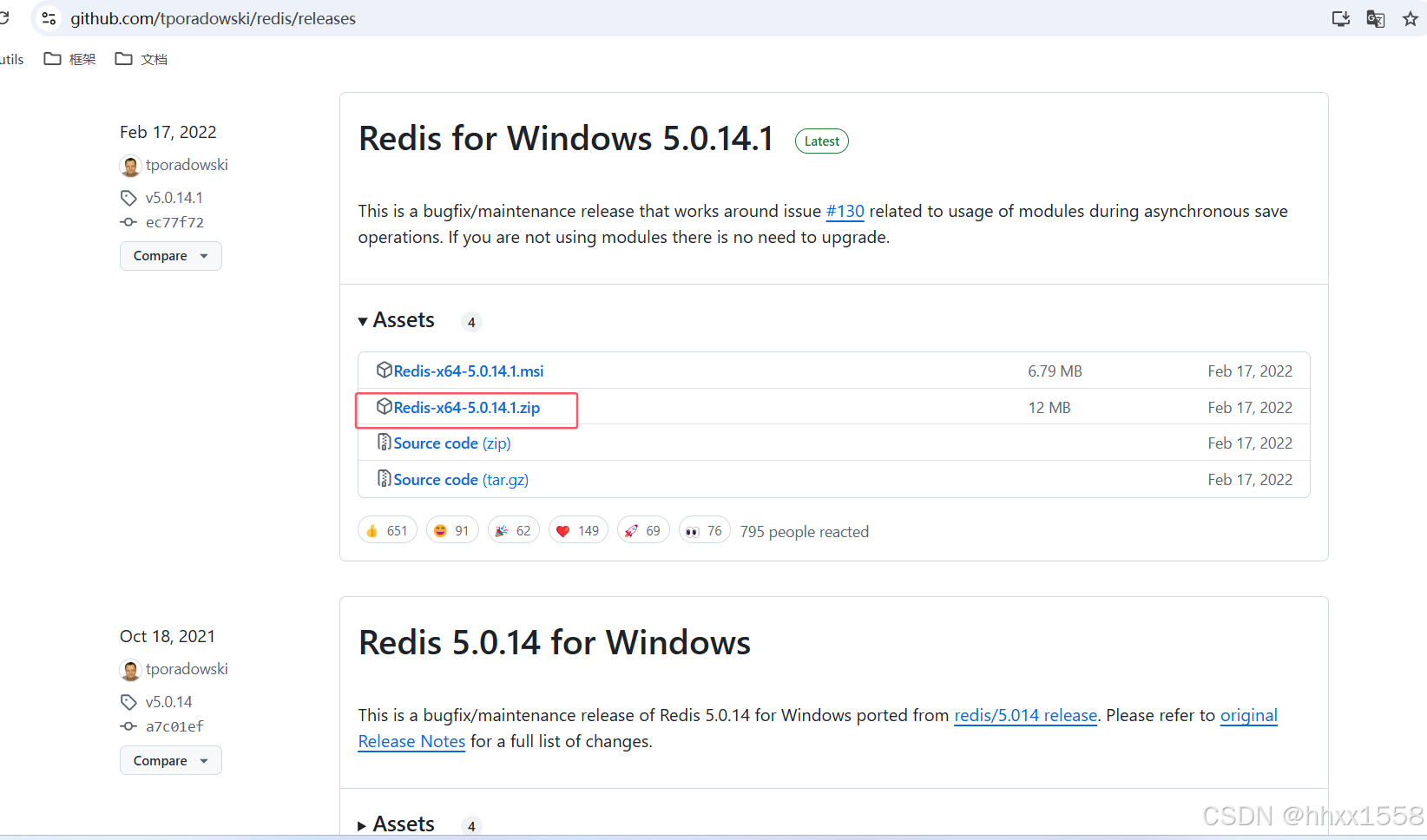
Task: Click the Latest badge
Action: [x=822, y=141]
